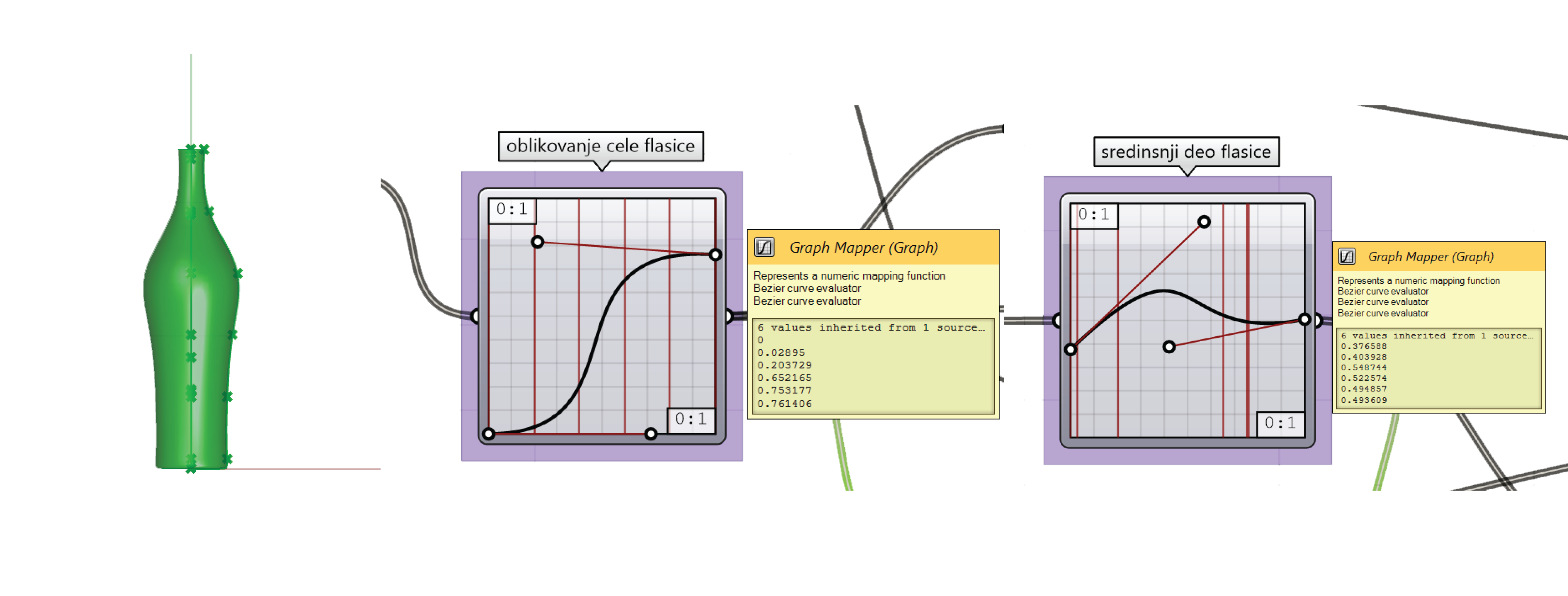Screen dimensions: 1568x596
Task: Grab left start point of 'sredinsnji' curve
Action: (1071, 349)
